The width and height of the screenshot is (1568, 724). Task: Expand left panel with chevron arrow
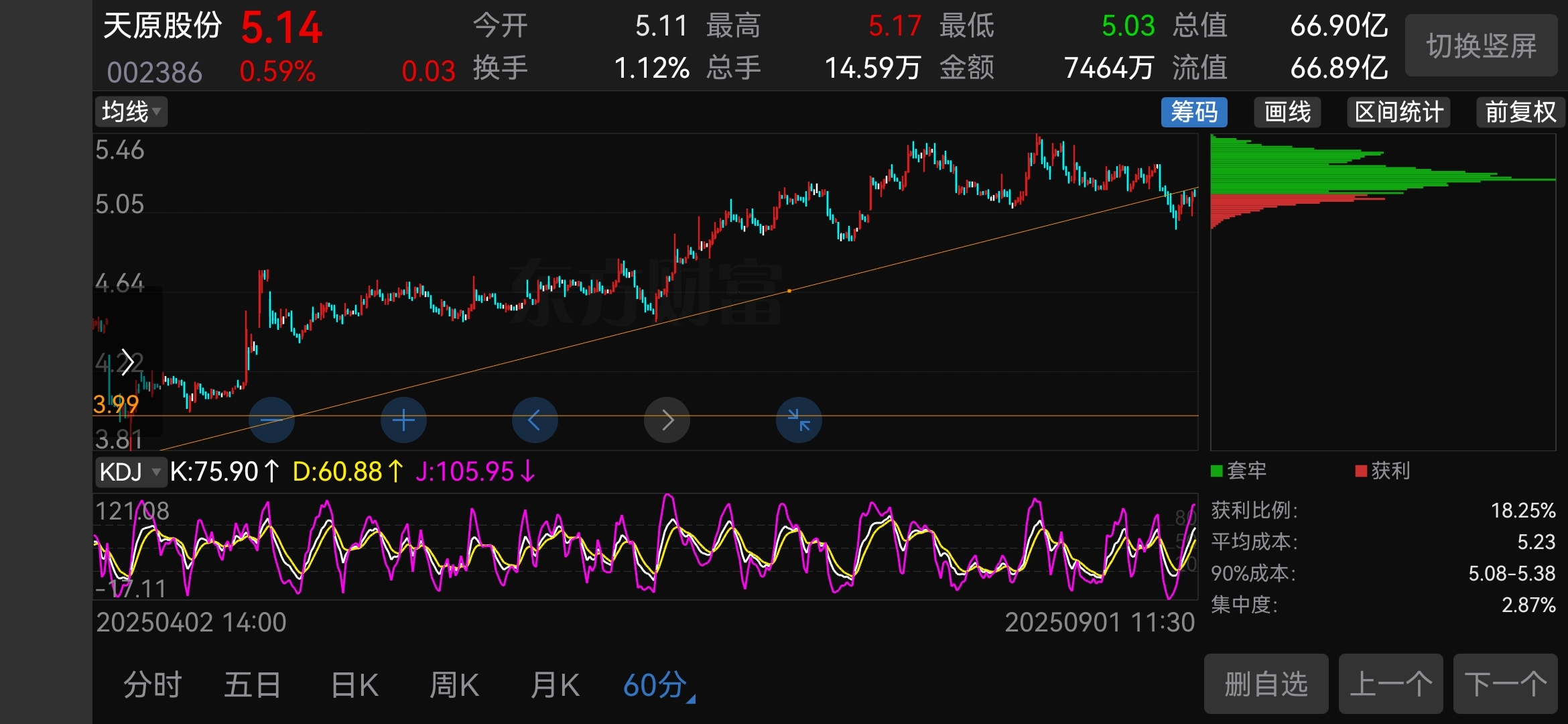127,362
